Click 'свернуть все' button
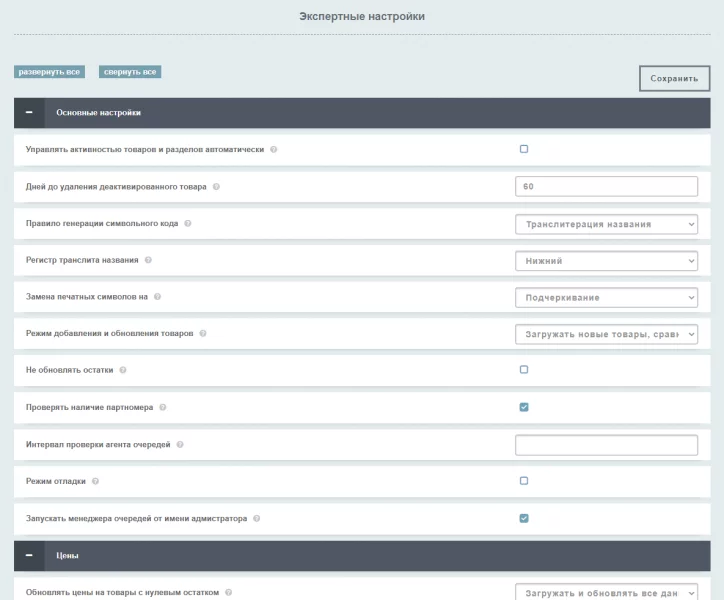Viewport: 724px width, 600px height. (130, 72)
